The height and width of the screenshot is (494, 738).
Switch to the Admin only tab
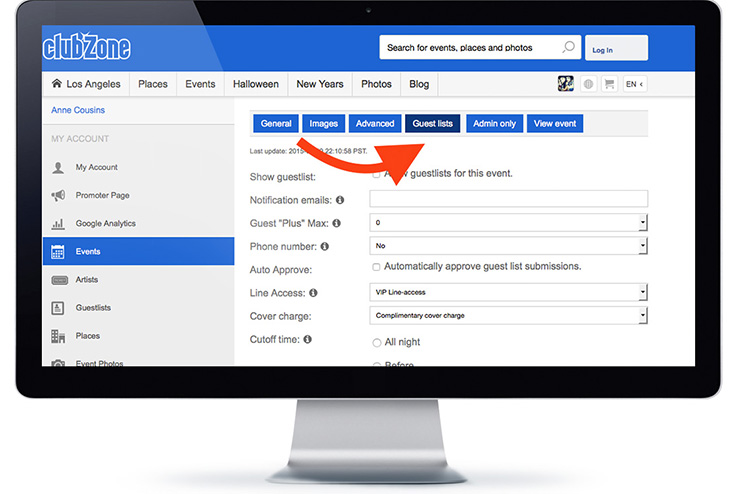(x=494, y=123)
